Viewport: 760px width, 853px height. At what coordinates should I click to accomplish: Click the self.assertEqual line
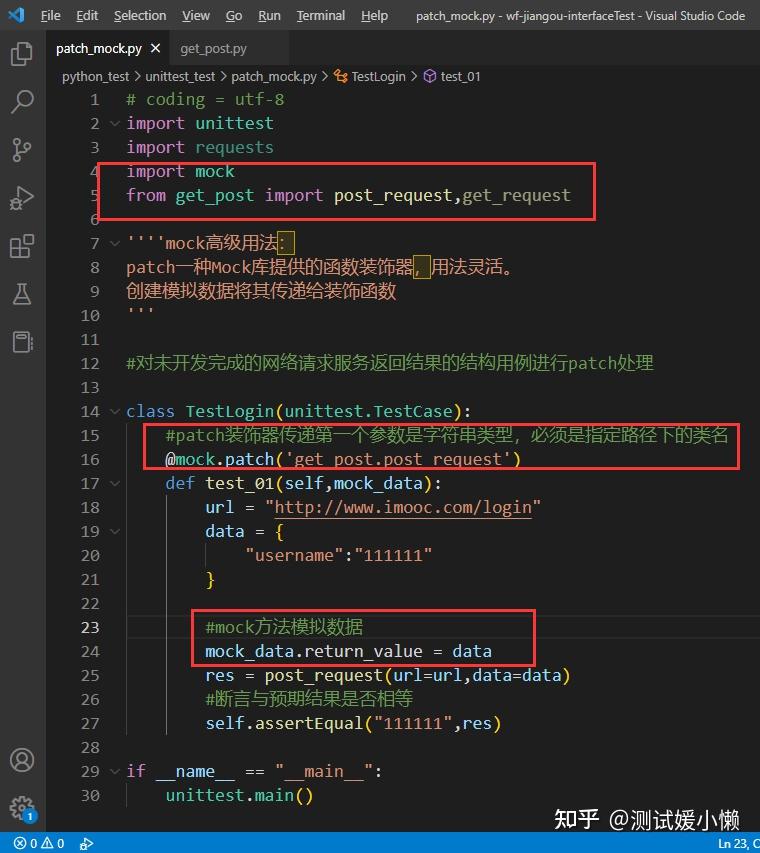tap(353, 724)
